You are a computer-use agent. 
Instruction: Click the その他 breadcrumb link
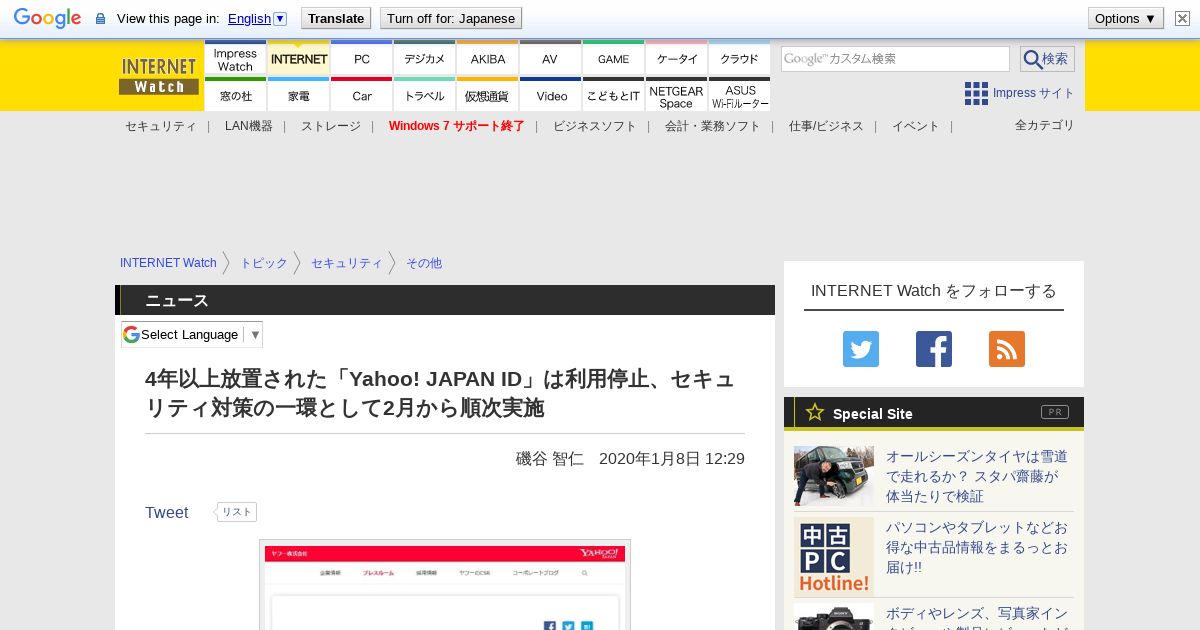click(x=424, y=263)
